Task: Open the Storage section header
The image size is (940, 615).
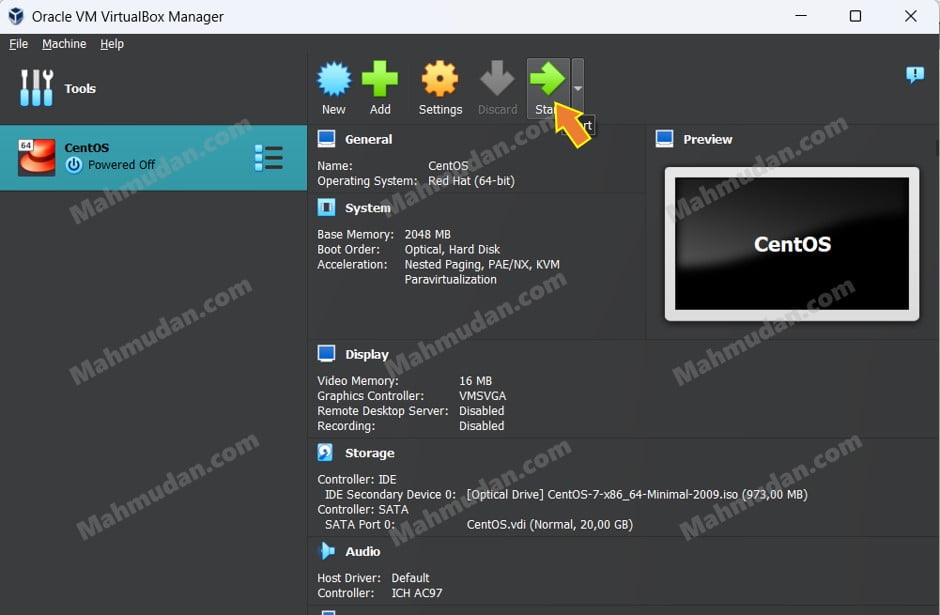Action: click(x=369, y=453)
